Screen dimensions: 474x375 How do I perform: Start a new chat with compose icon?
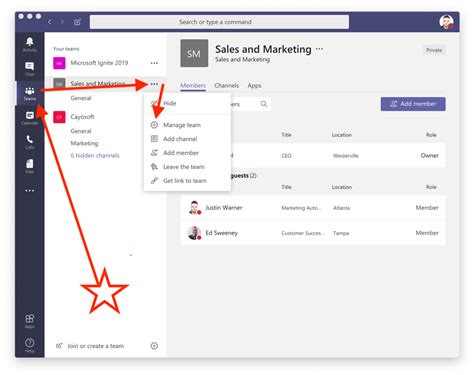click(x=77, y=22)
